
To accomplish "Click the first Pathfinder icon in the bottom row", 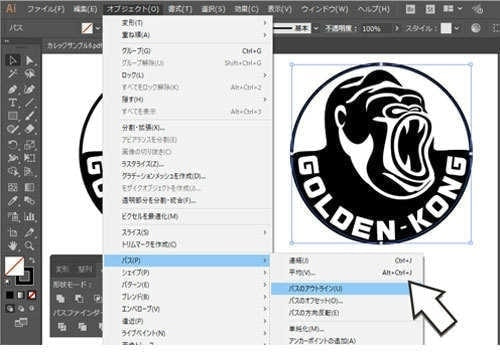I will [62, 327].
